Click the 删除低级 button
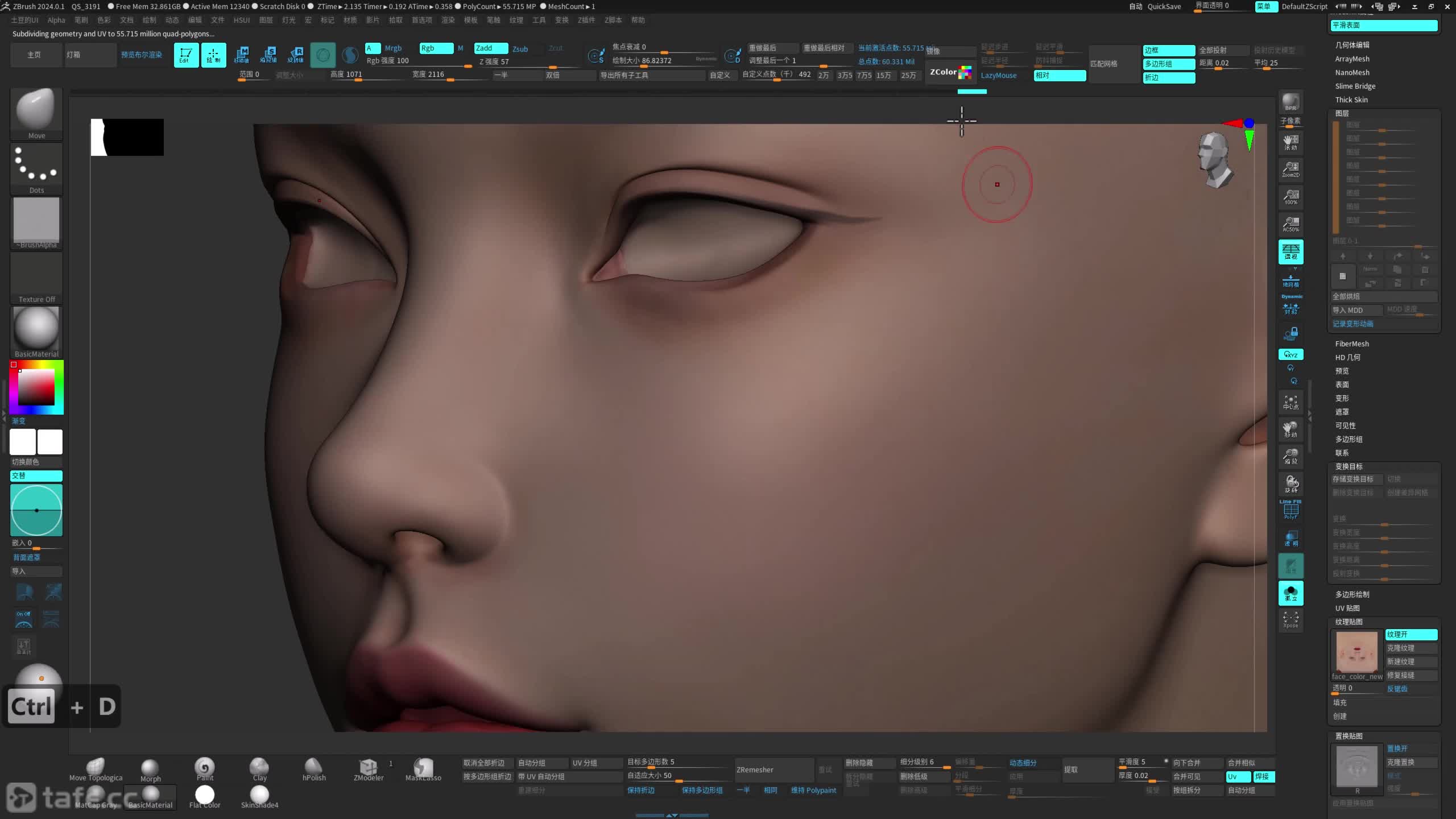This screenshot has width=1456, height=819. (924, 776)
